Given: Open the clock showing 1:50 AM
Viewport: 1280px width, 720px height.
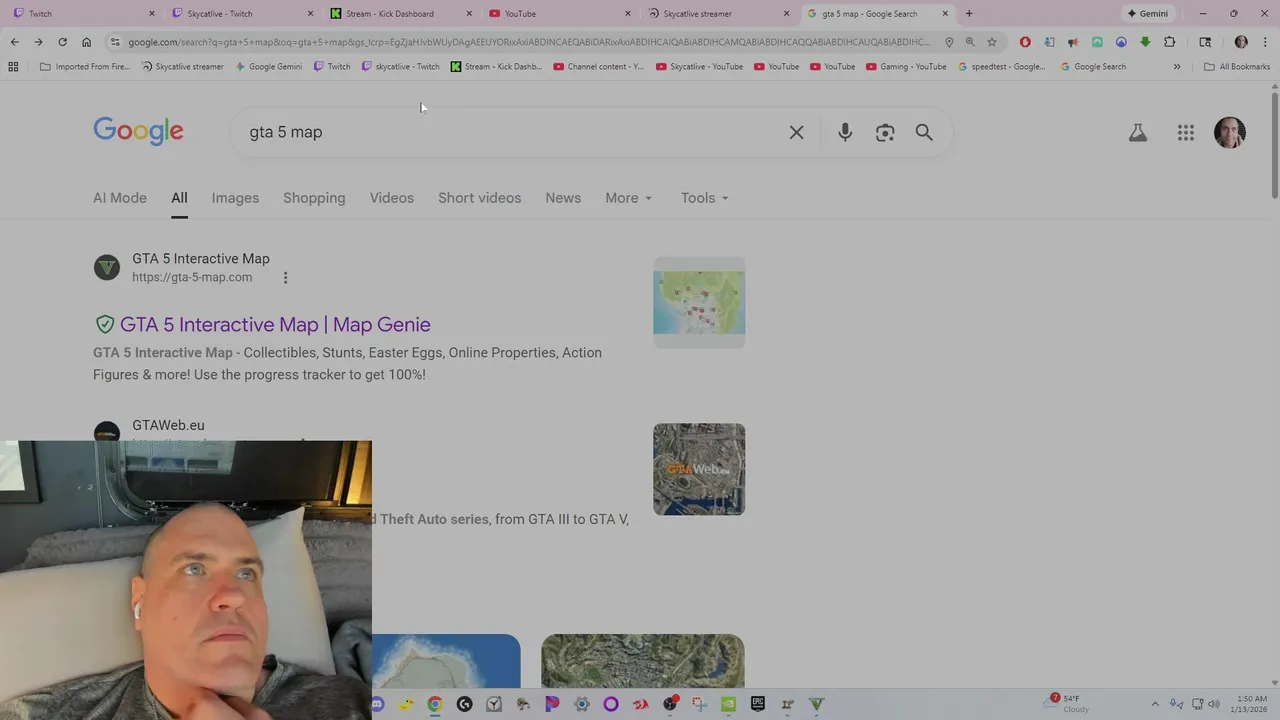Looking at the screenshot, I should pyautogui.click(x=1251, y=704).
